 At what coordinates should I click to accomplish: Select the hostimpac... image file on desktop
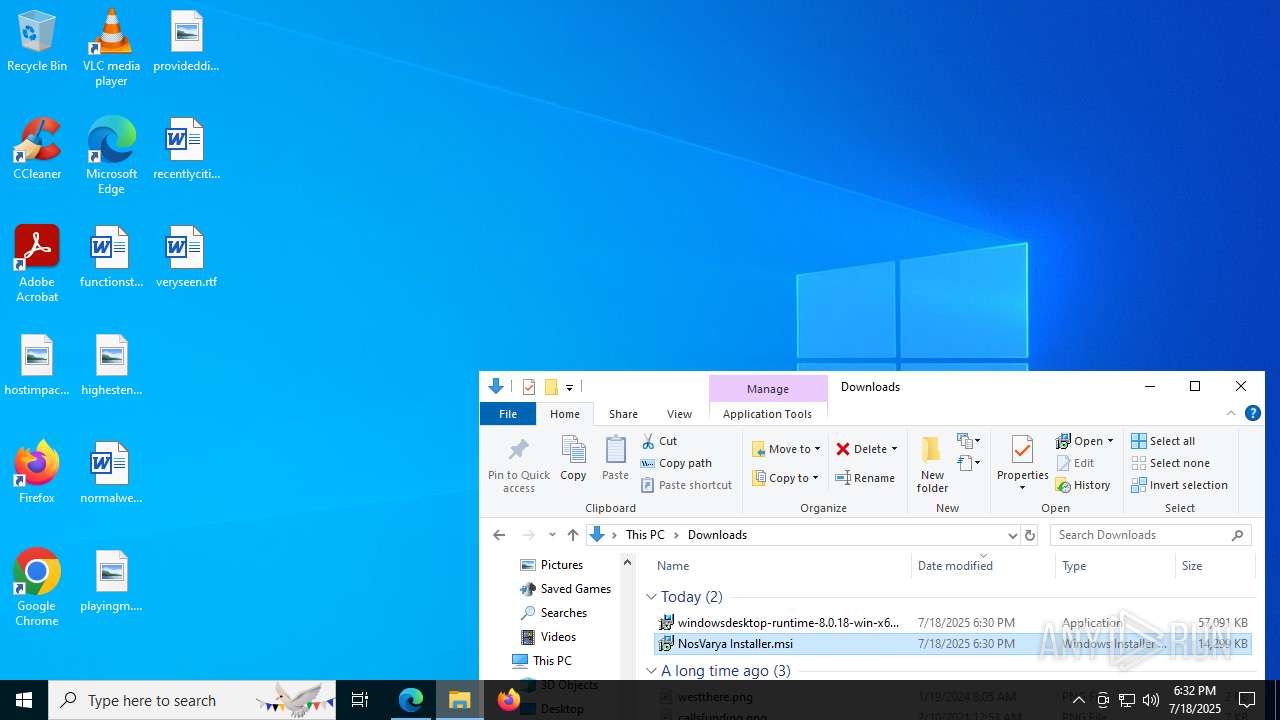point(37,366)
